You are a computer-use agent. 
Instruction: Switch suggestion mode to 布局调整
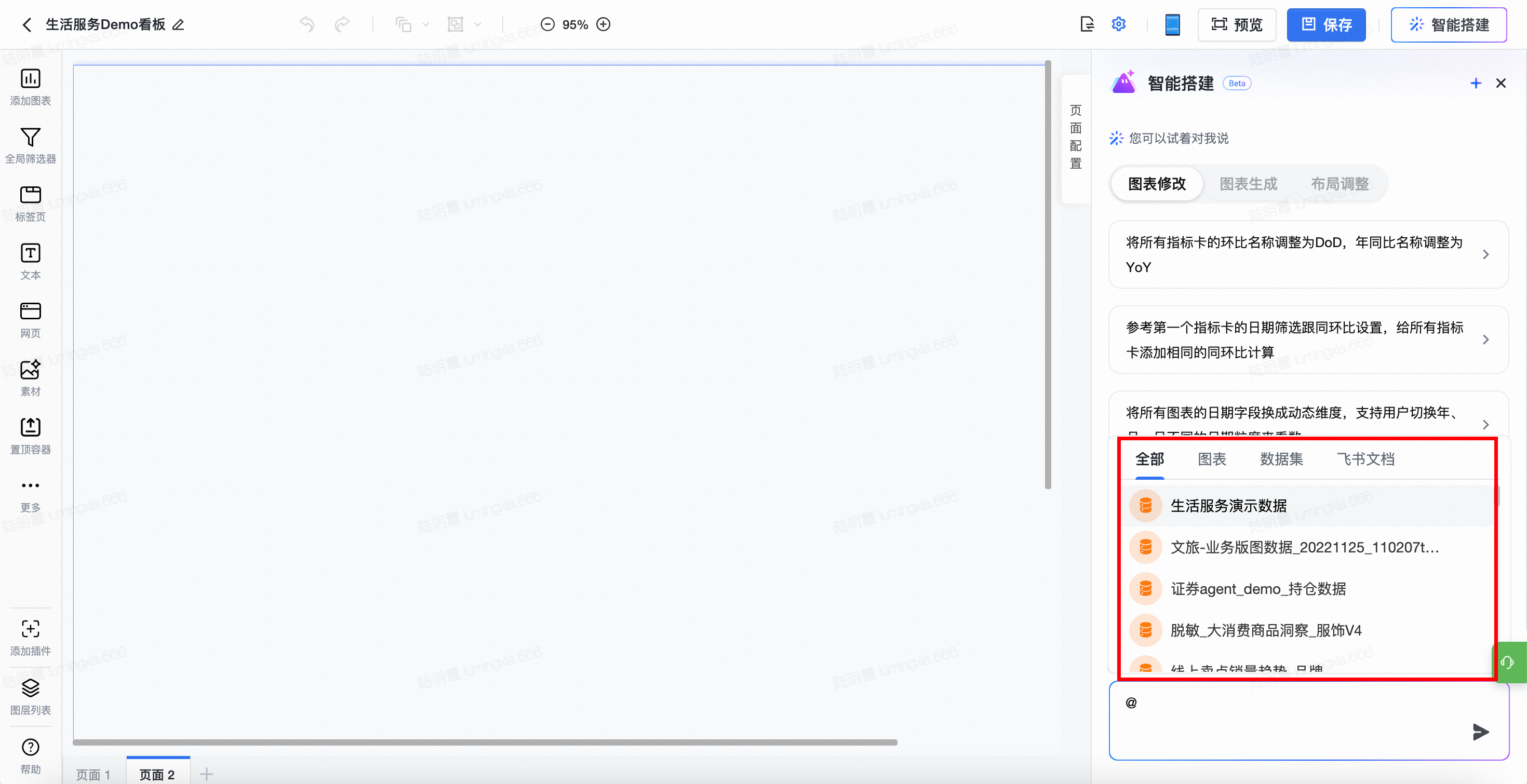coord(1340,184)
